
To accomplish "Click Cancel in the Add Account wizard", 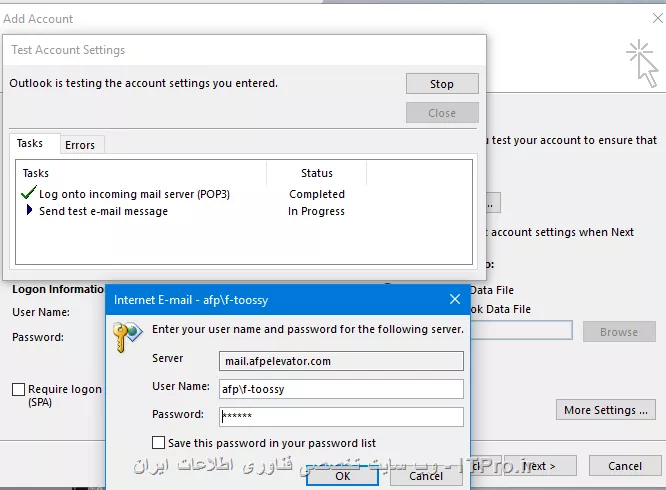I will [x=625, y=466].
